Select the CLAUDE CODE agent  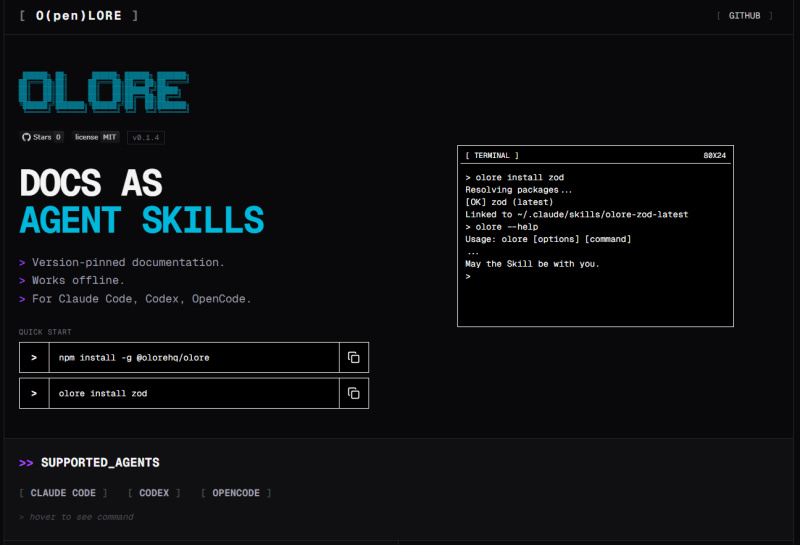click(63, 493)
